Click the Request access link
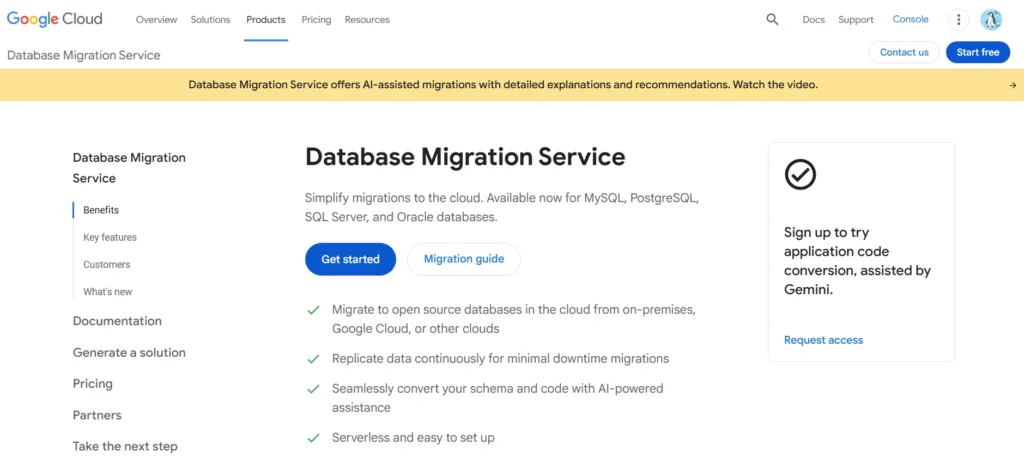The width and height of the screenshot is (1024, 476). (823, 340)
